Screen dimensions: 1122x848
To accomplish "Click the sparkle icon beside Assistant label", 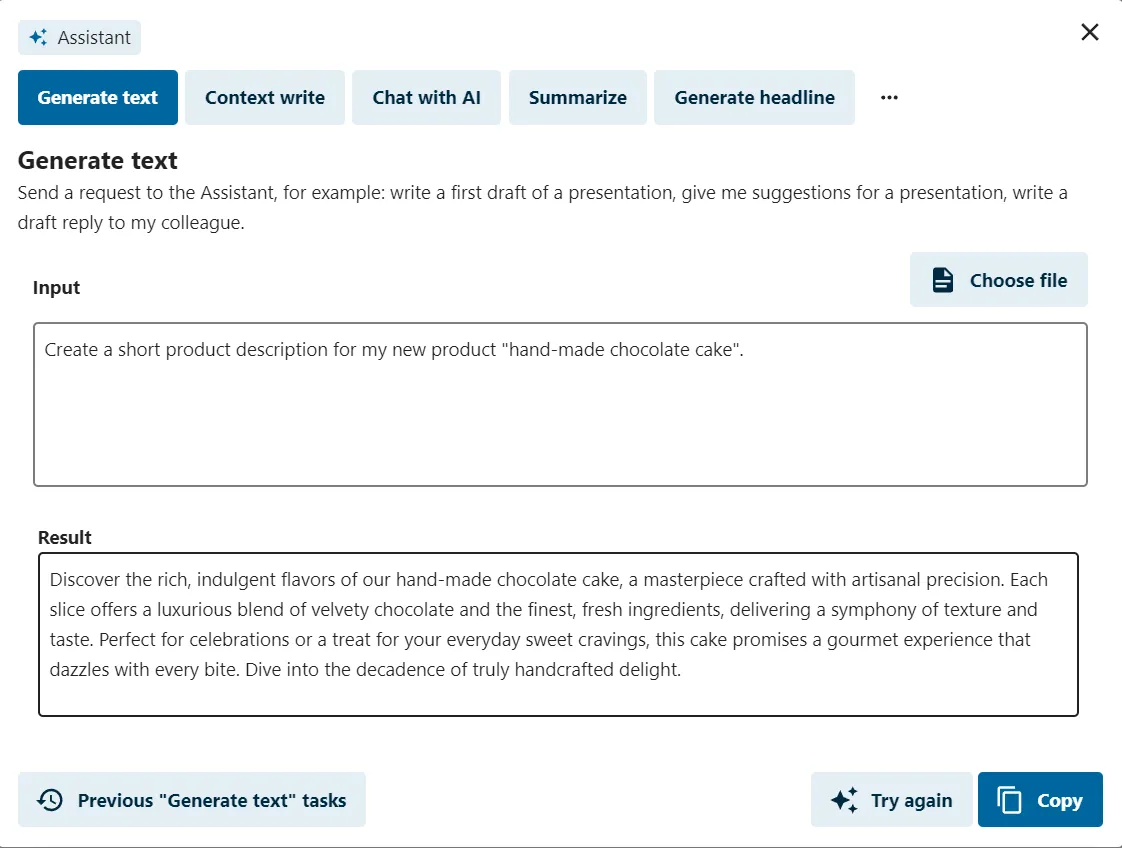I will tap(39, 37).
